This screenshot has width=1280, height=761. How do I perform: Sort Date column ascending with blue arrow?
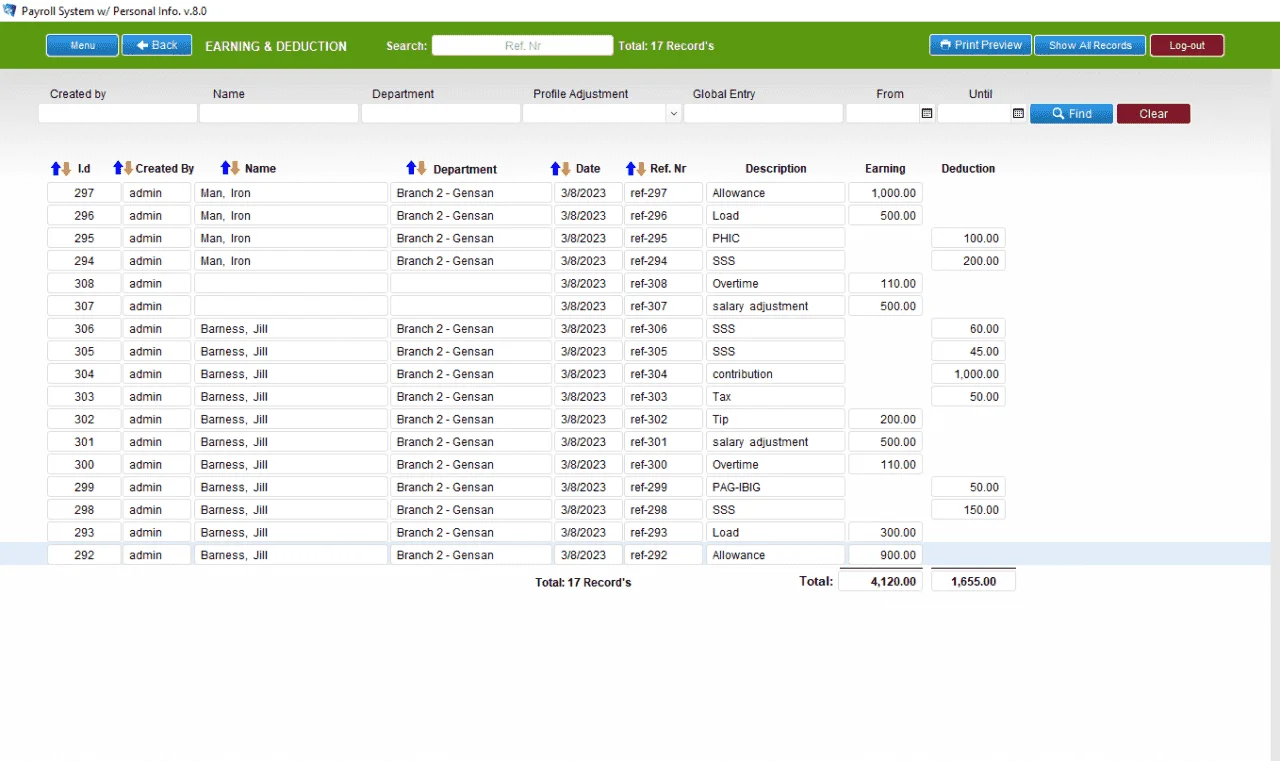tap(555, 168)
